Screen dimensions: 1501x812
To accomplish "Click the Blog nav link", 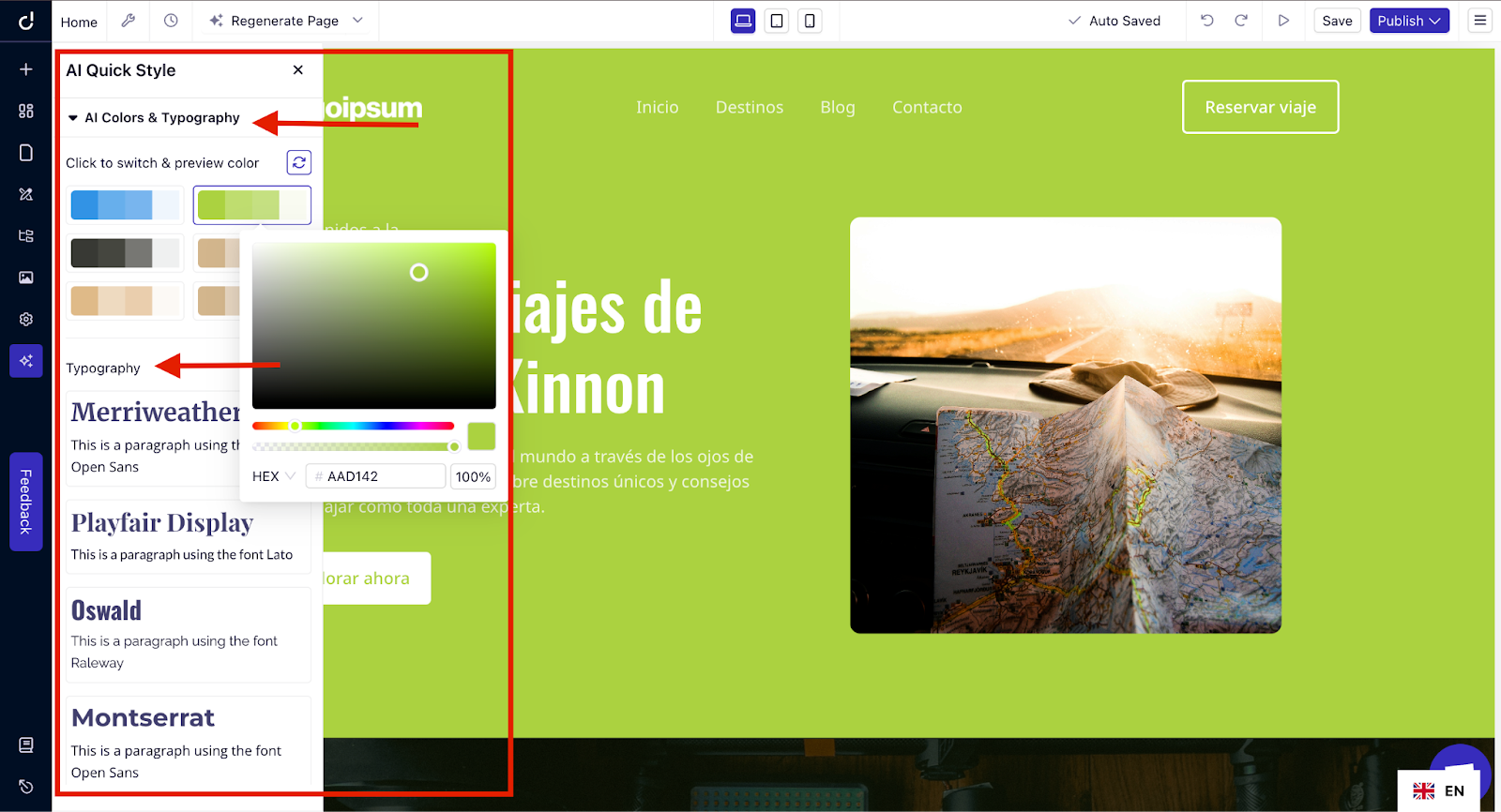I will click(838, 107).
